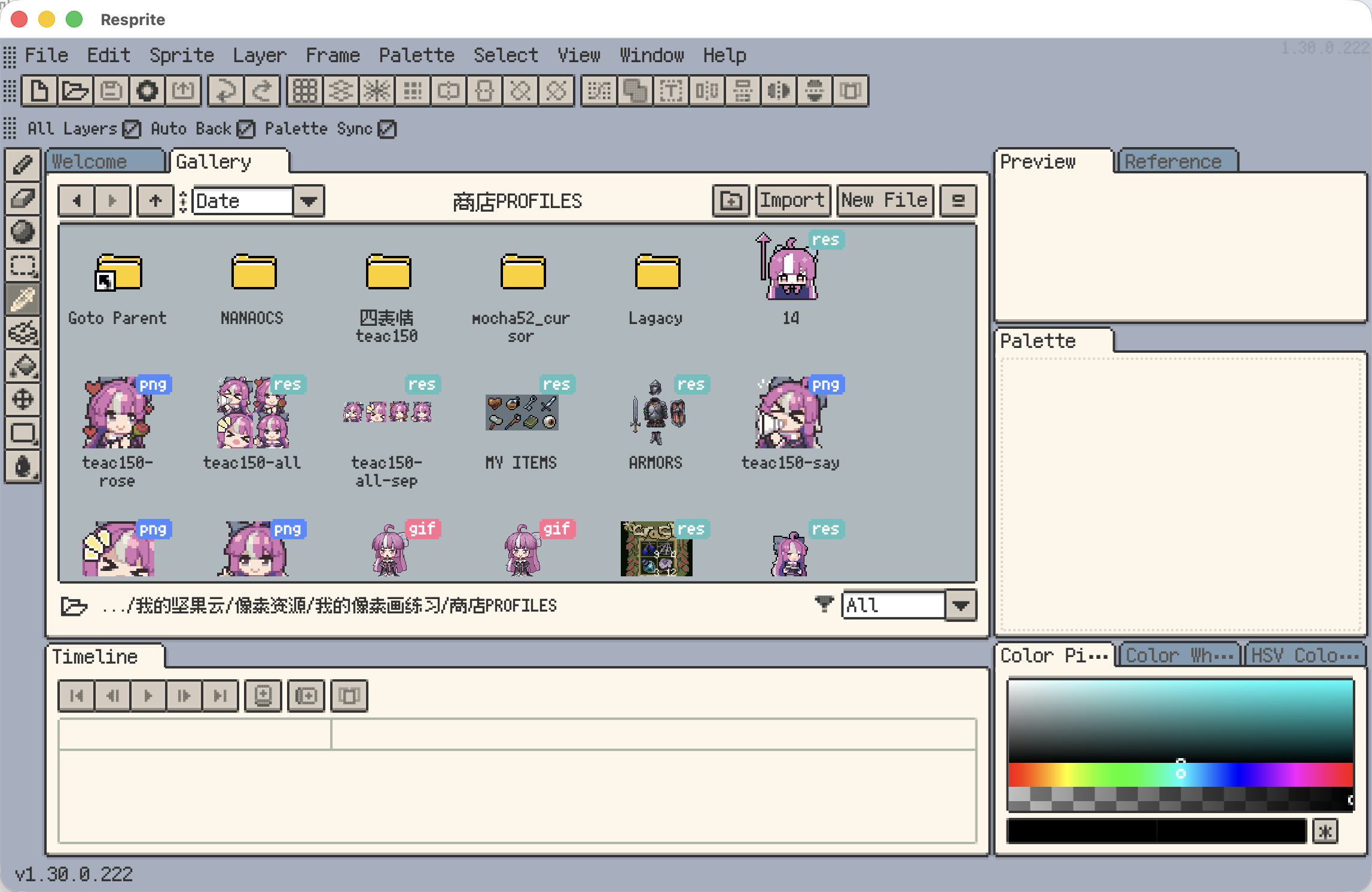Uncheck the All Layers checkbox

(131, 129)
